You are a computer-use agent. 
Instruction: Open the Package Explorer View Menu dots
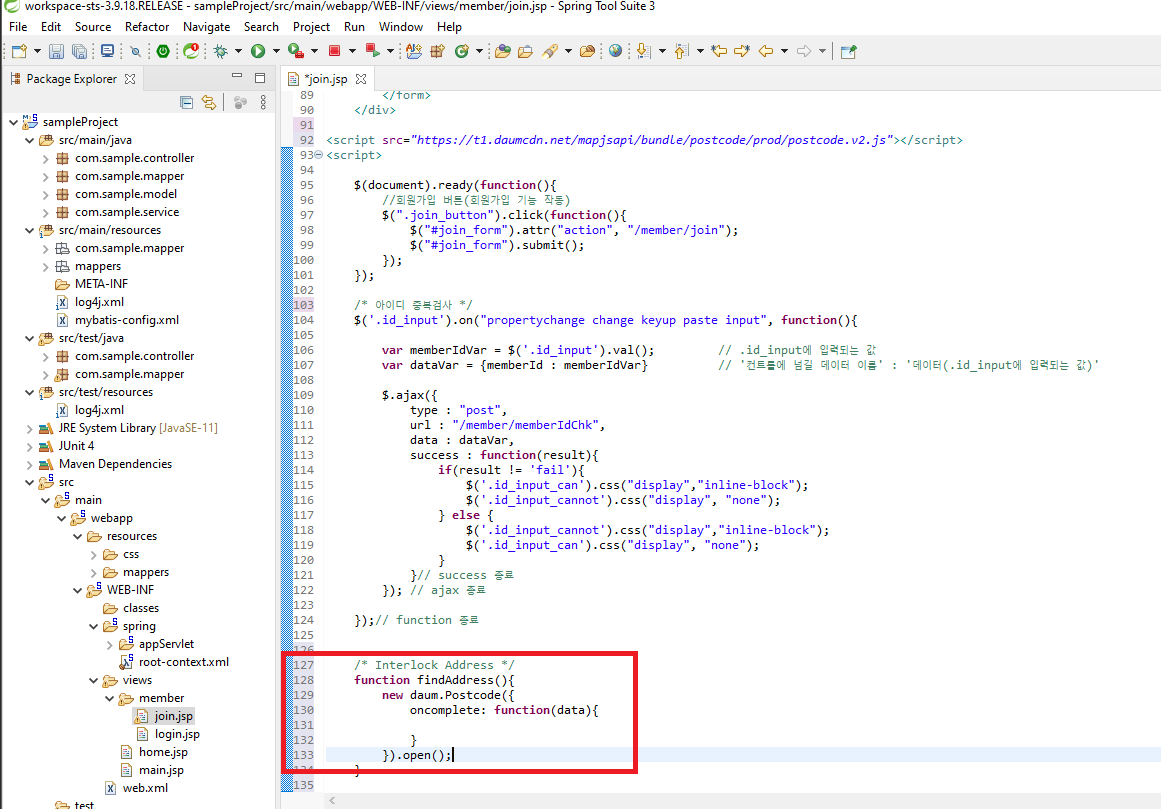[263, 102]
